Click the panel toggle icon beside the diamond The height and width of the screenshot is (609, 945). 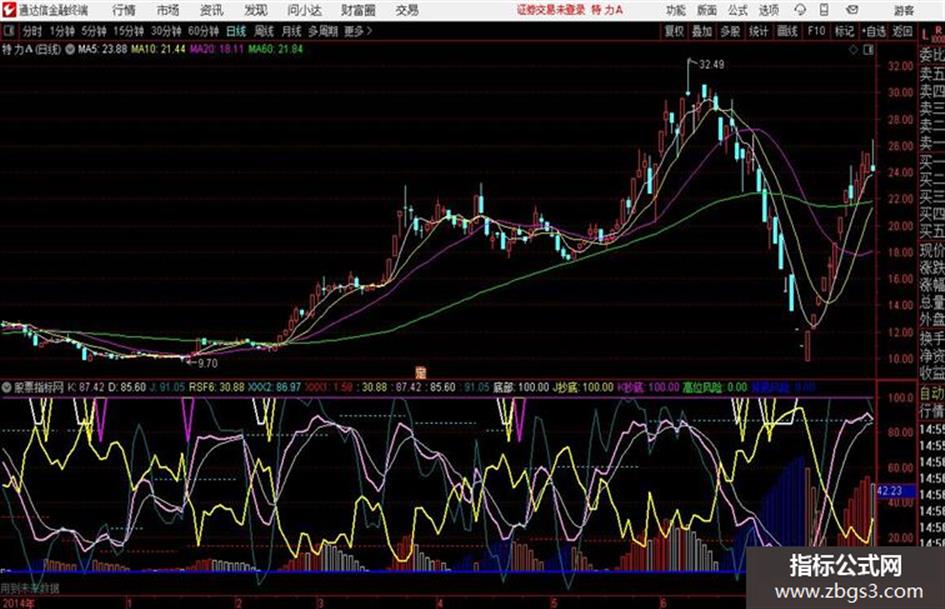868,50
